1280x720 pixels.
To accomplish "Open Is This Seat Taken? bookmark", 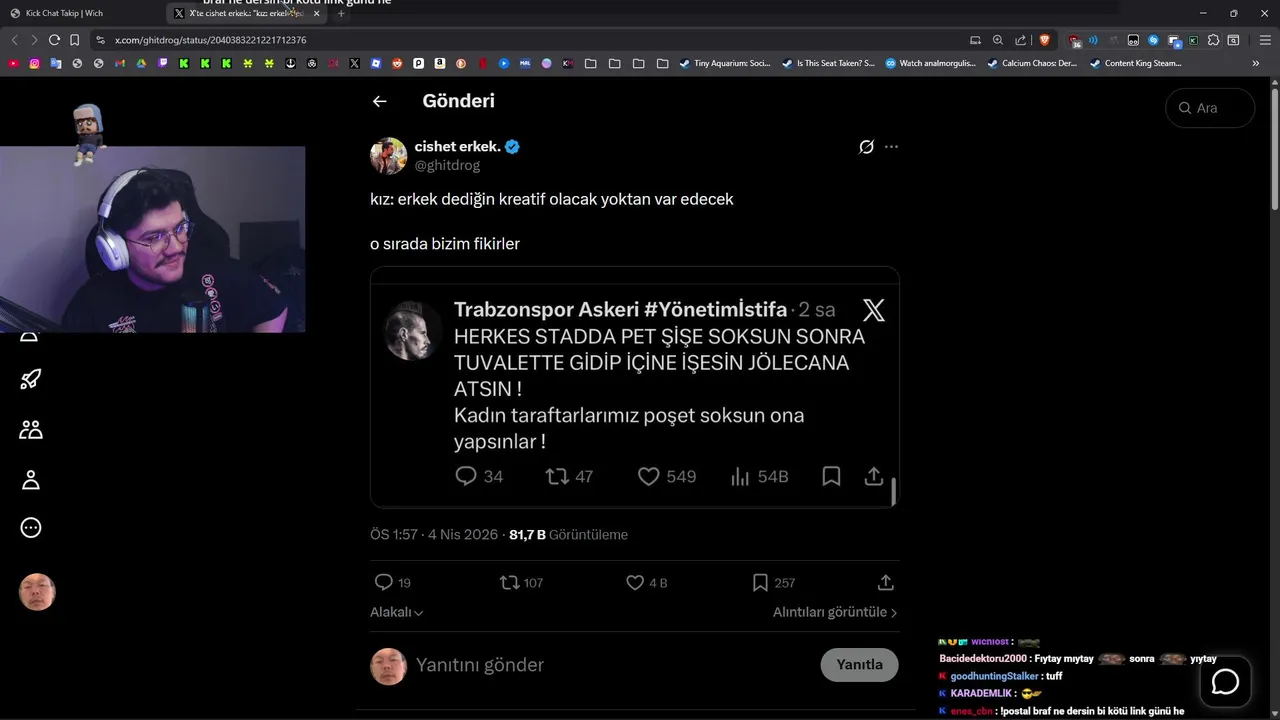I will [x=828, y=63].
